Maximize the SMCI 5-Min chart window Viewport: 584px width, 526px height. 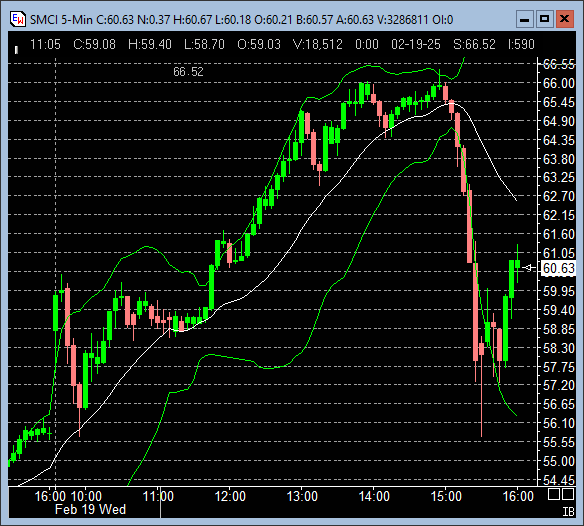pyautogui.click(x=545, y=19)
